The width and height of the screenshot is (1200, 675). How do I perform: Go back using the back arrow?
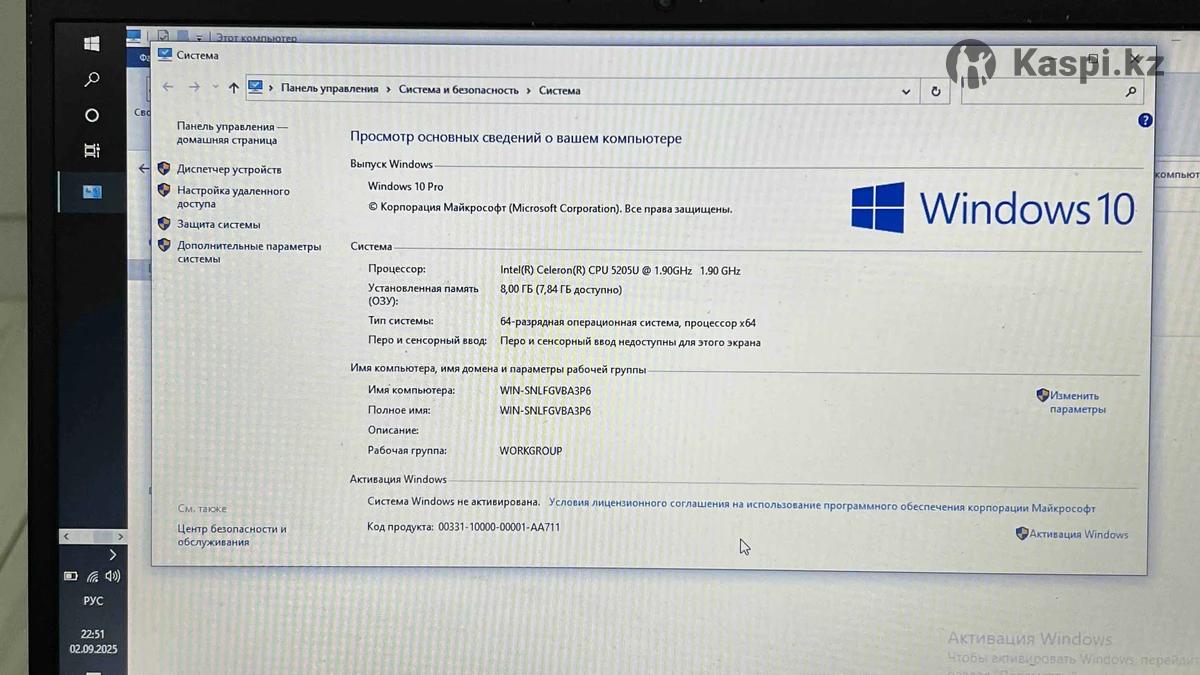(x=168, y=88)
